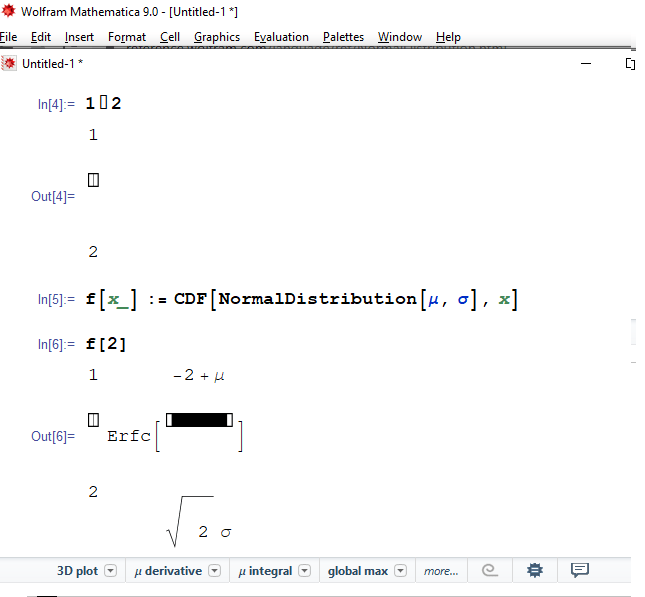645x597 pixels.
Task: Open the Graphics menu
Action: coord(217,37)
